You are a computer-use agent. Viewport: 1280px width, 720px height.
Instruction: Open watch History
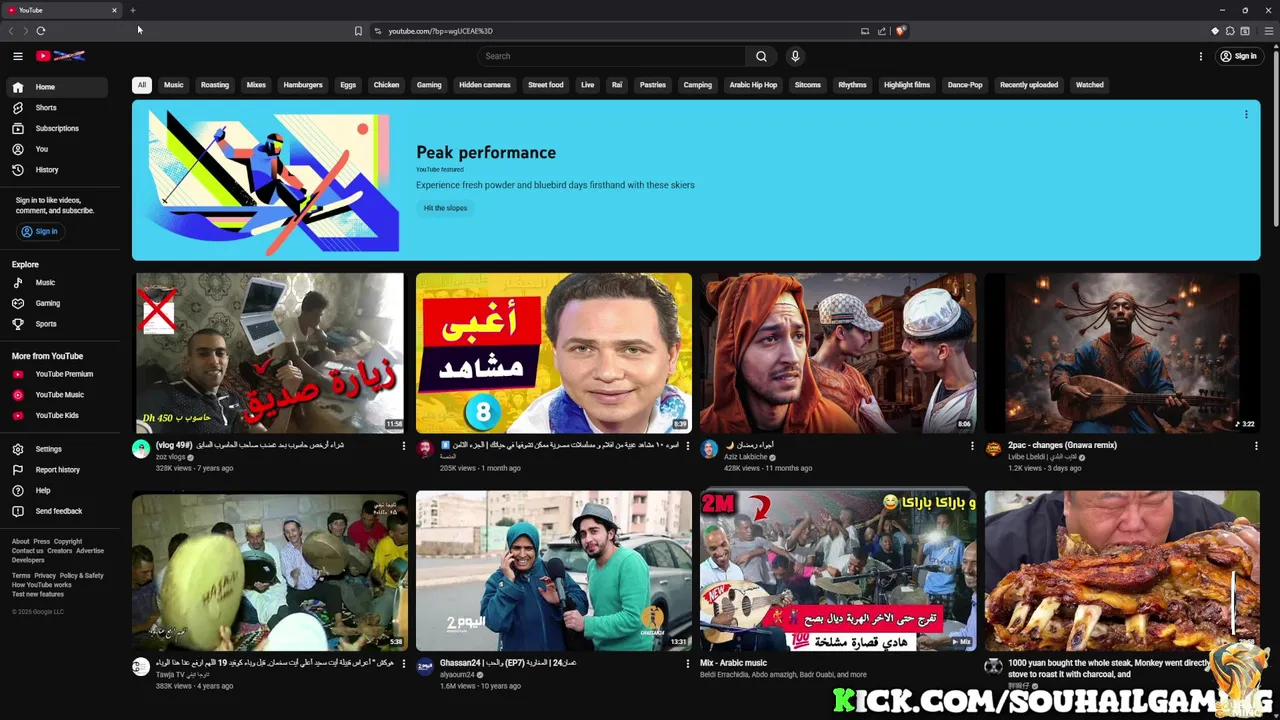56,170
